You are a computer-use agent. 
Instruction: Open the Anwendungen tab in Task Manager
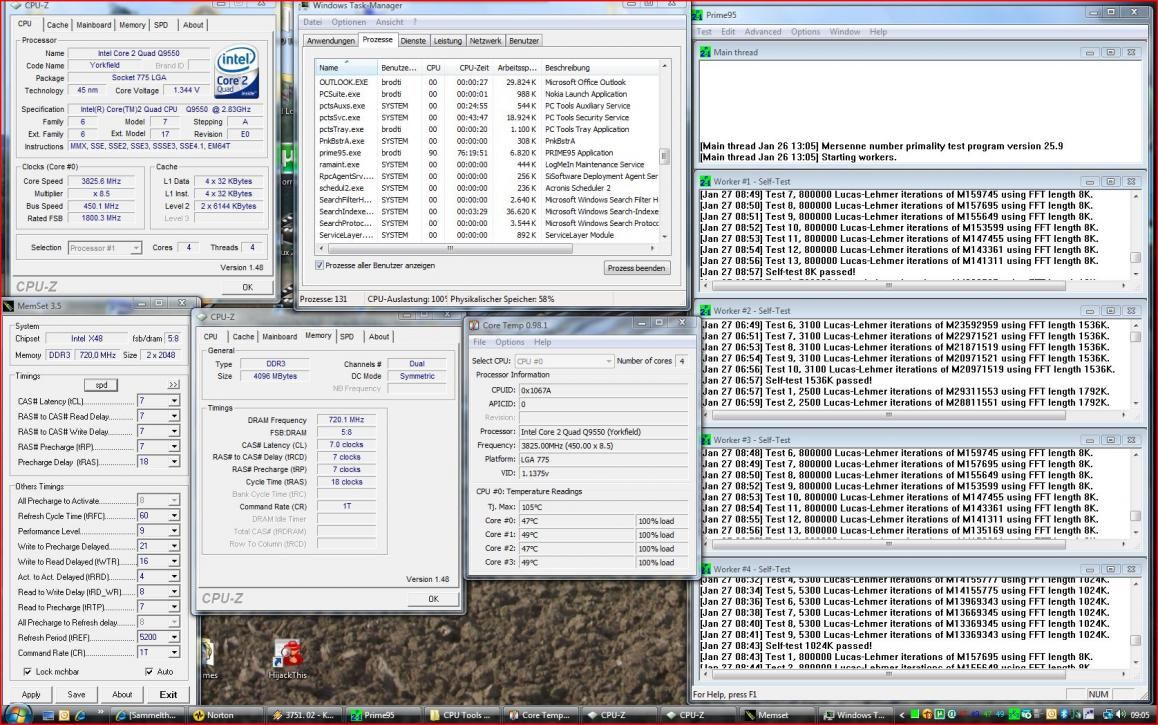pos(330,41)
